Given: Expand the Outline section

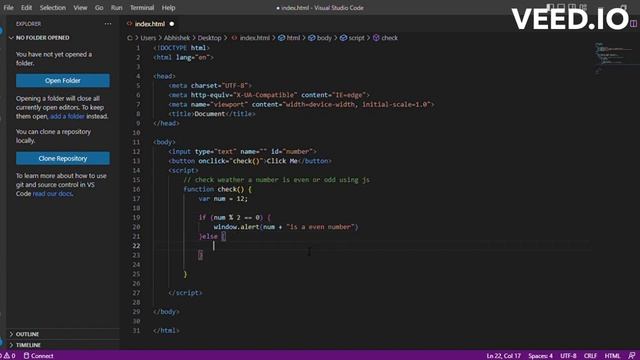Looking at the screenshot, I should tap(27, 334).
